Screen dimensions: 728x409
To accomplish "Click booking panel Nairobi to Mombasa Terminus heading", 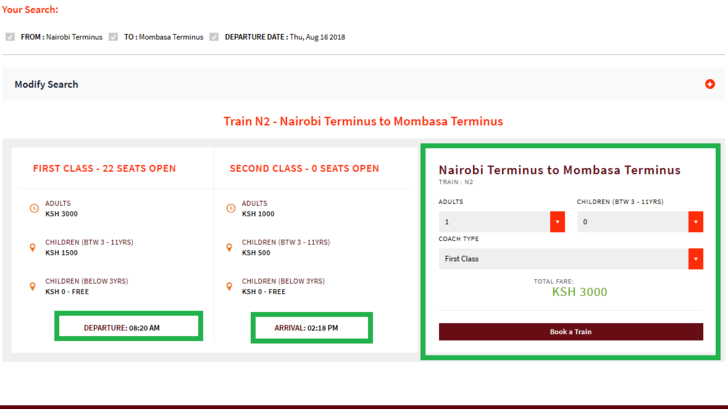I will [559, 170].
